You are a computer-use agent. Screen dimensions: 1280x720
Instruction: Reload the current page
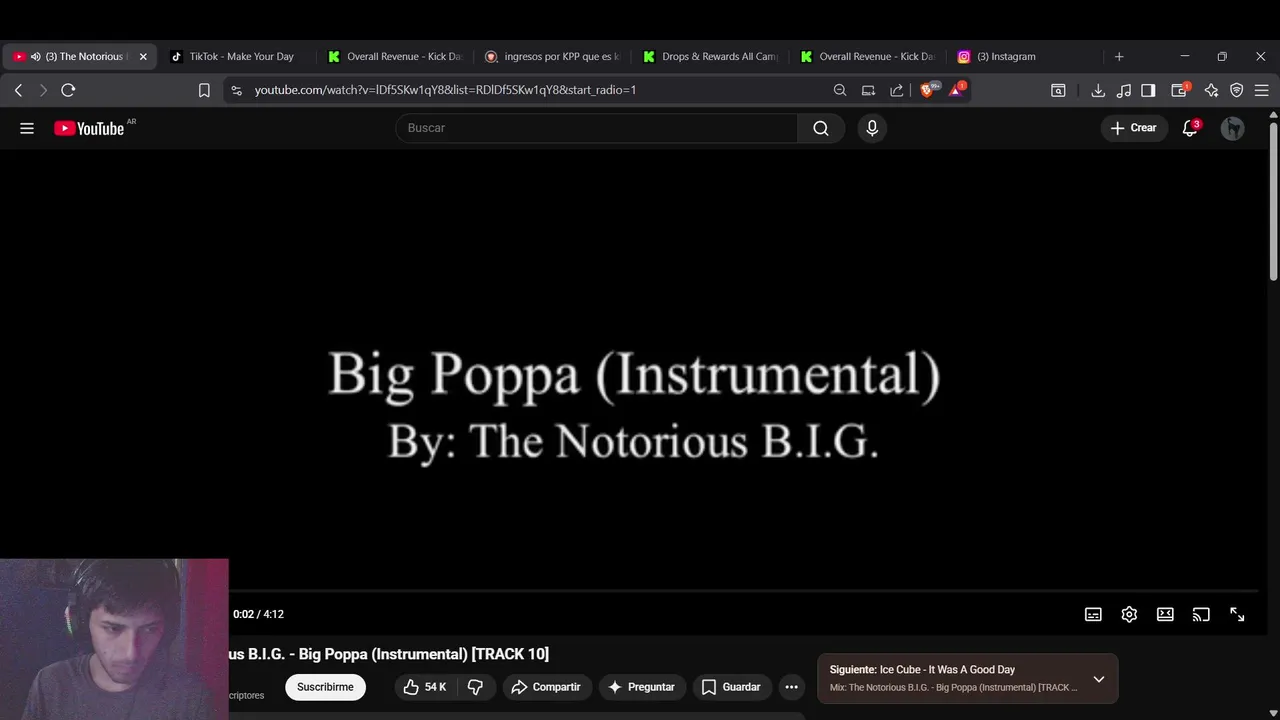(x=68, y=90)
